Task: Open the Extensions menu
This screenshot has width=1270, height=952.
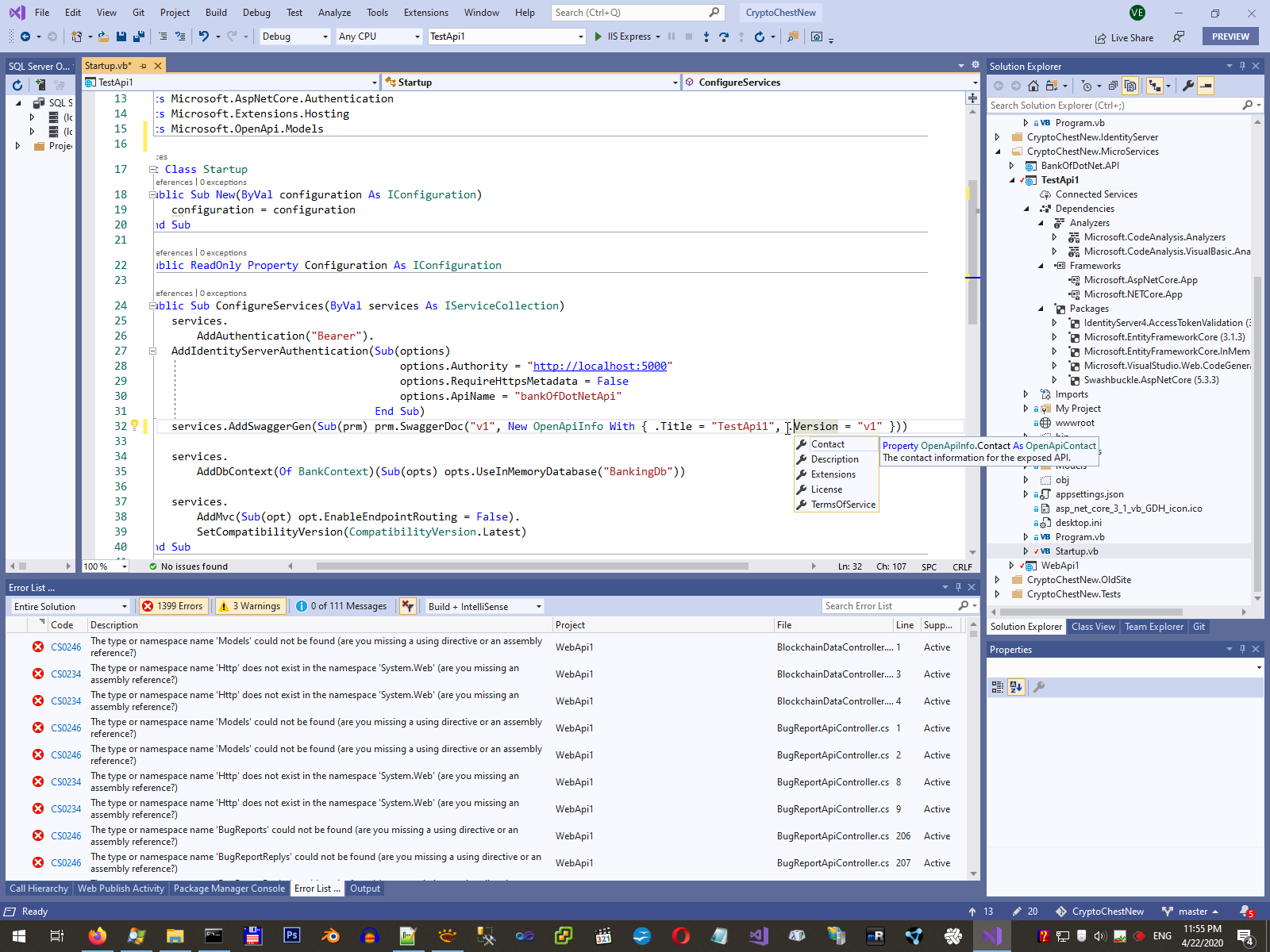Action: 425,13
